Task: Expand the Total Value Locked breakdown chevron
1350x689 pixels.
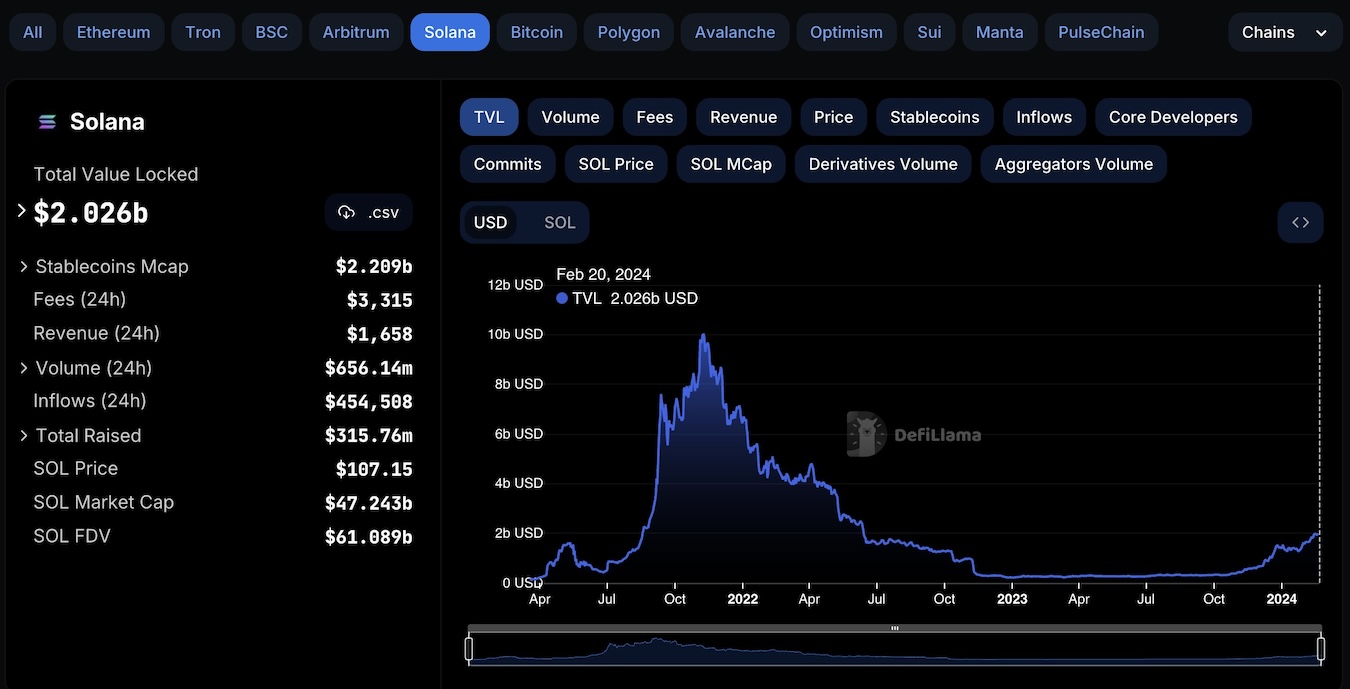Action: click(21, 211)
